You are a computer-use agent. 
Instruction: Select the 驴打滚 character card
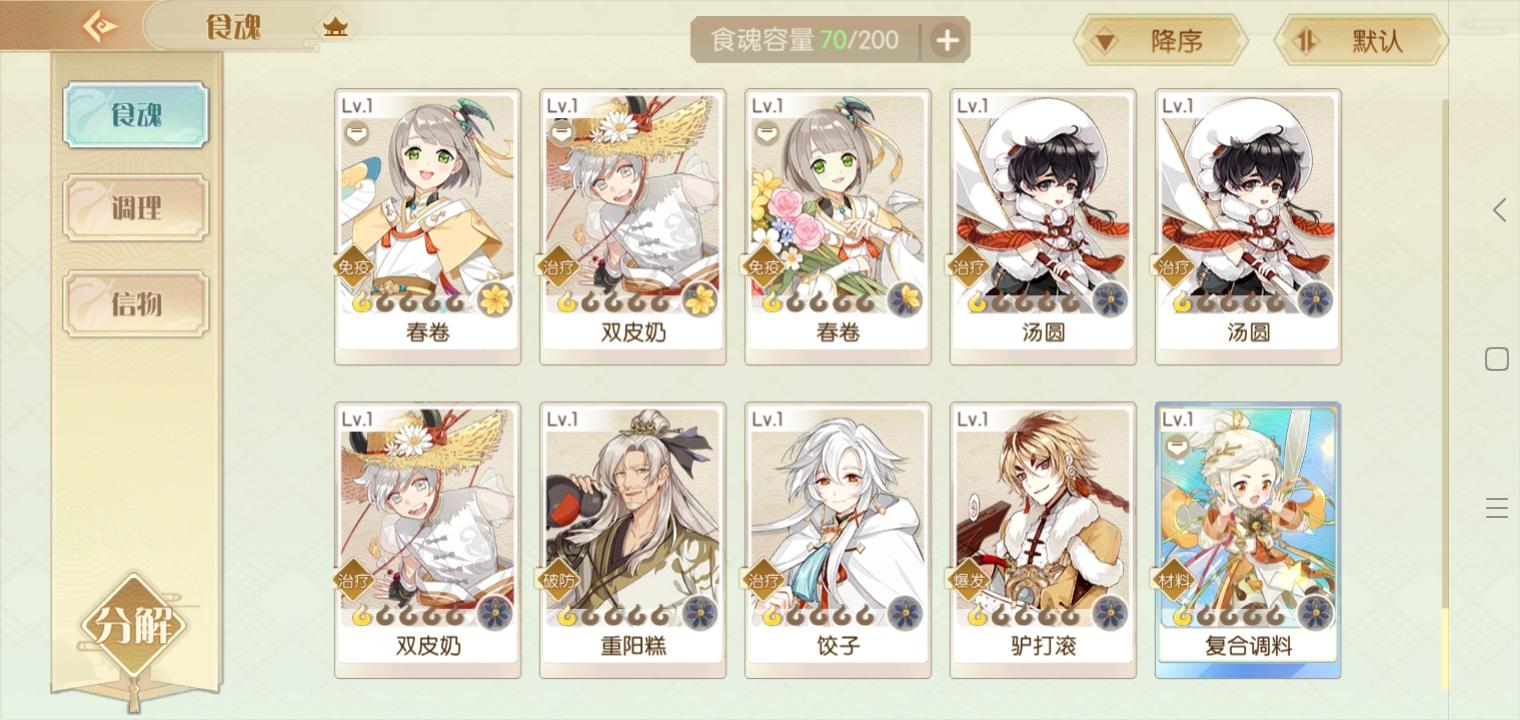[x=1043, y=540]
